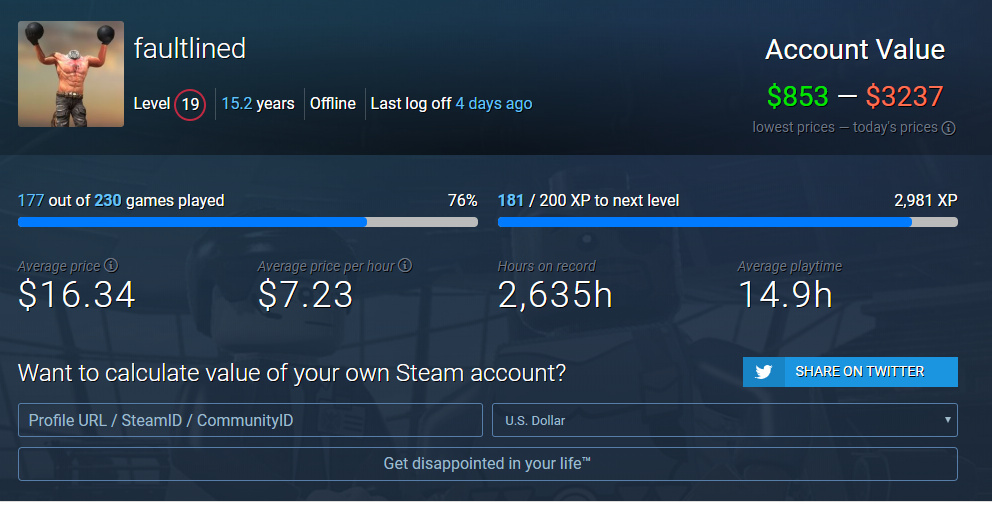Focus the Profile URL / SteamID input field

tap(251, 420)
